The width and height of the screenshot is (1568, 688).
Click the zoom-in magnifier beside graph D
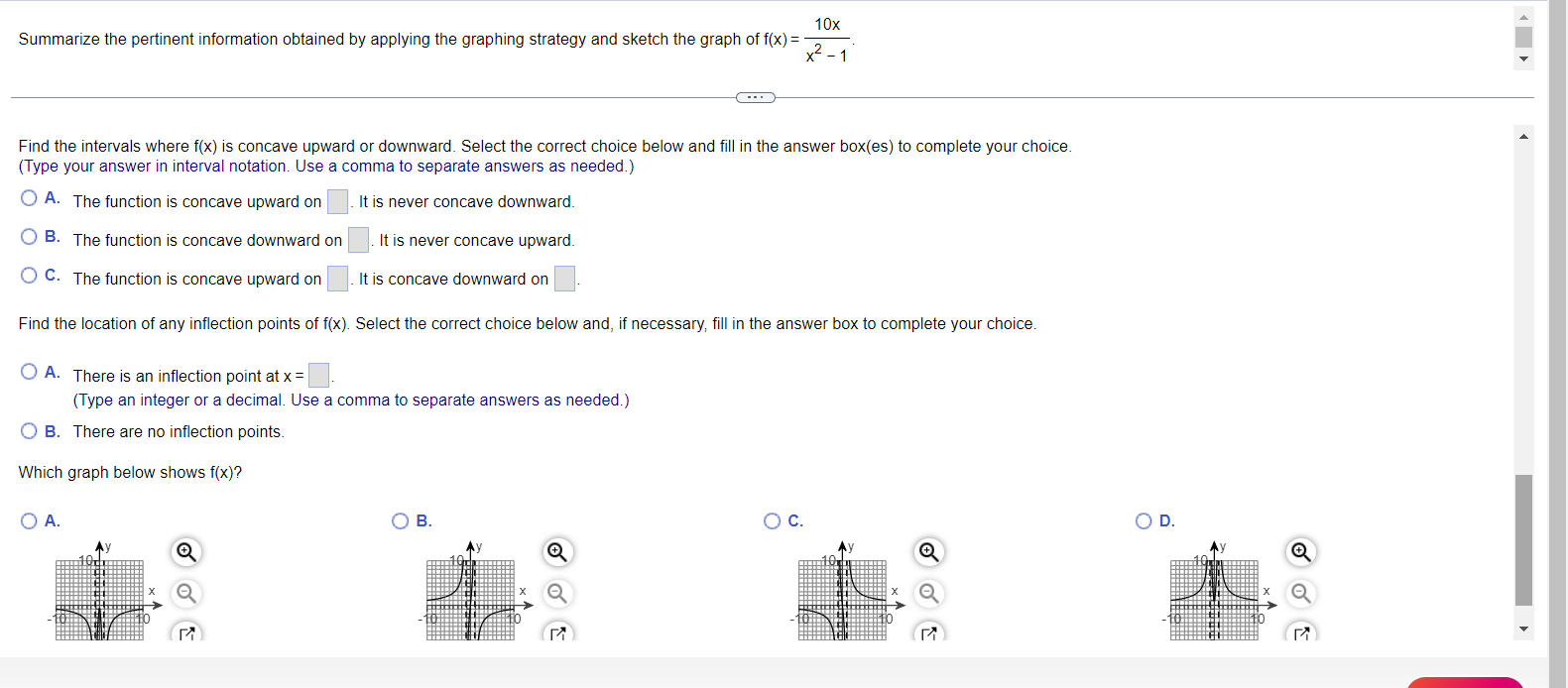click(x=1301, y=551)
